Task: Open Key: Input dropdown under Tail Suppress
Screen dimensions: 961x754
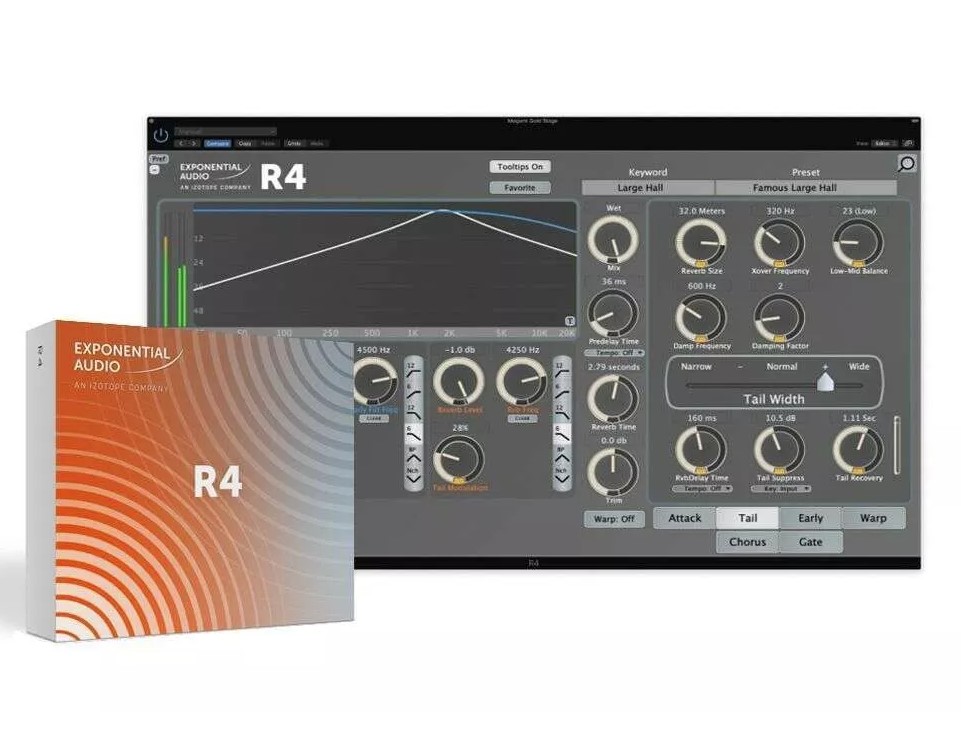Action: pos(781,489)
